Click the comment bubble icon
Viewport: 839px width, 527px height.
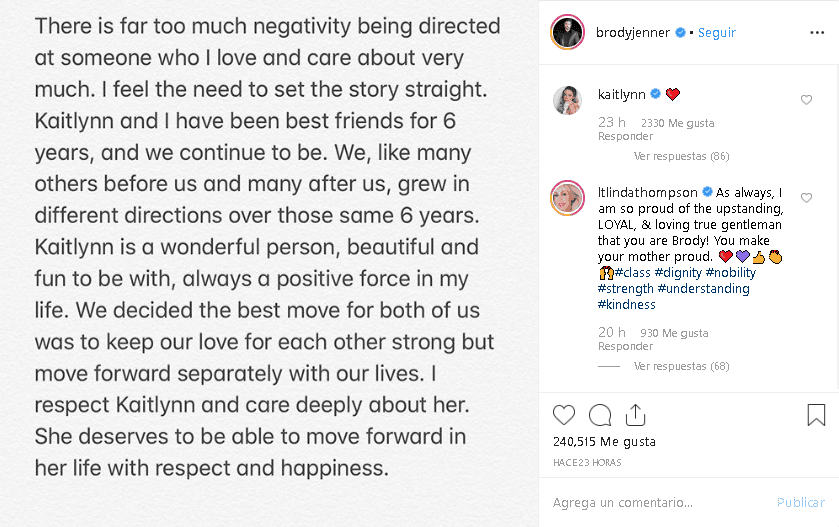600,415
